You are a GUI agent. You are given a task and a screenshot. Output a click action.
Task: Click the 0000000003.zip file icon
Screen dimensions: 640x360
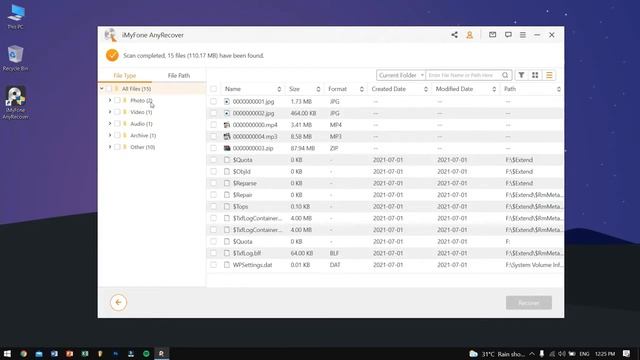tap(227, 148)
